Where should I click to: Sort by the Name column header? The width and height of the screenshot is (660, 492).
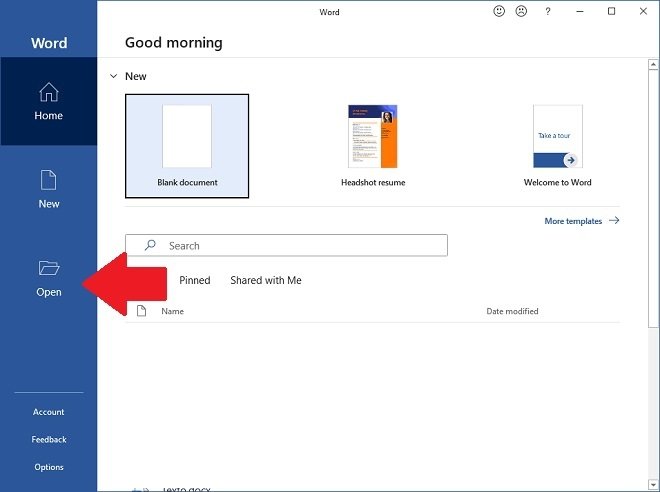[x=172, y=311]
